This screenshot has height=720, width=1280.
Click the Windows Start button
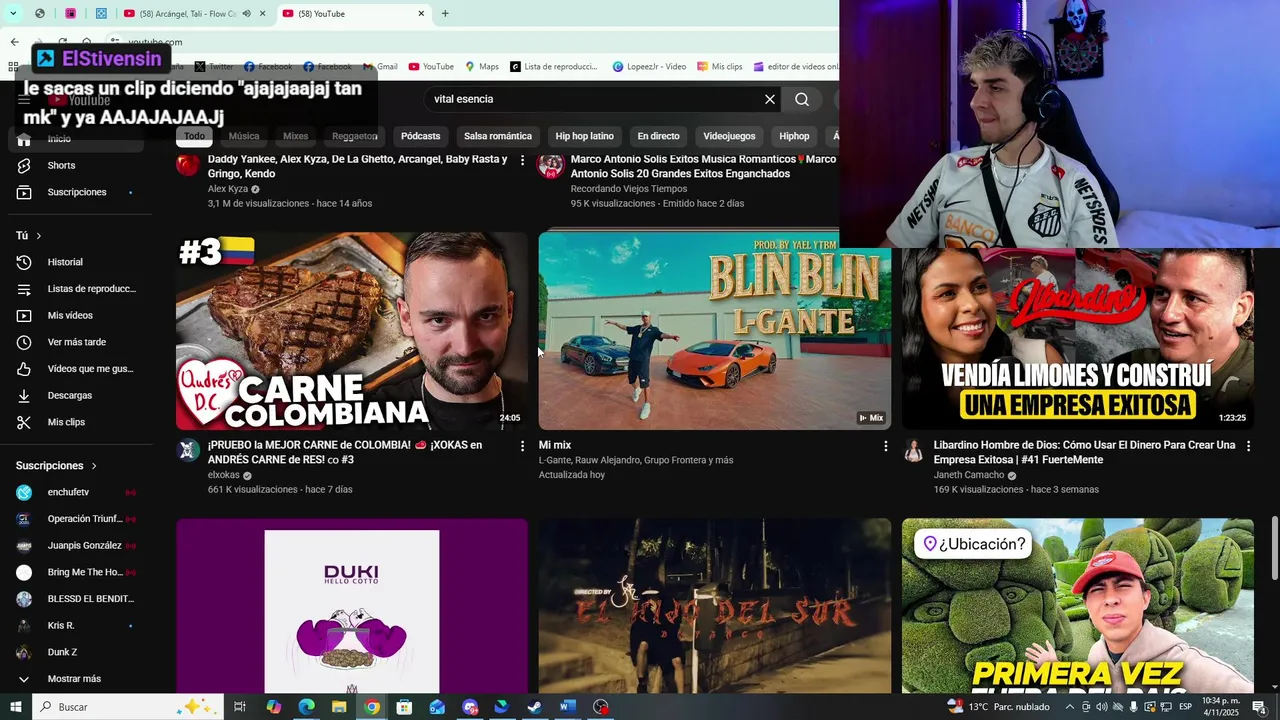15,707
